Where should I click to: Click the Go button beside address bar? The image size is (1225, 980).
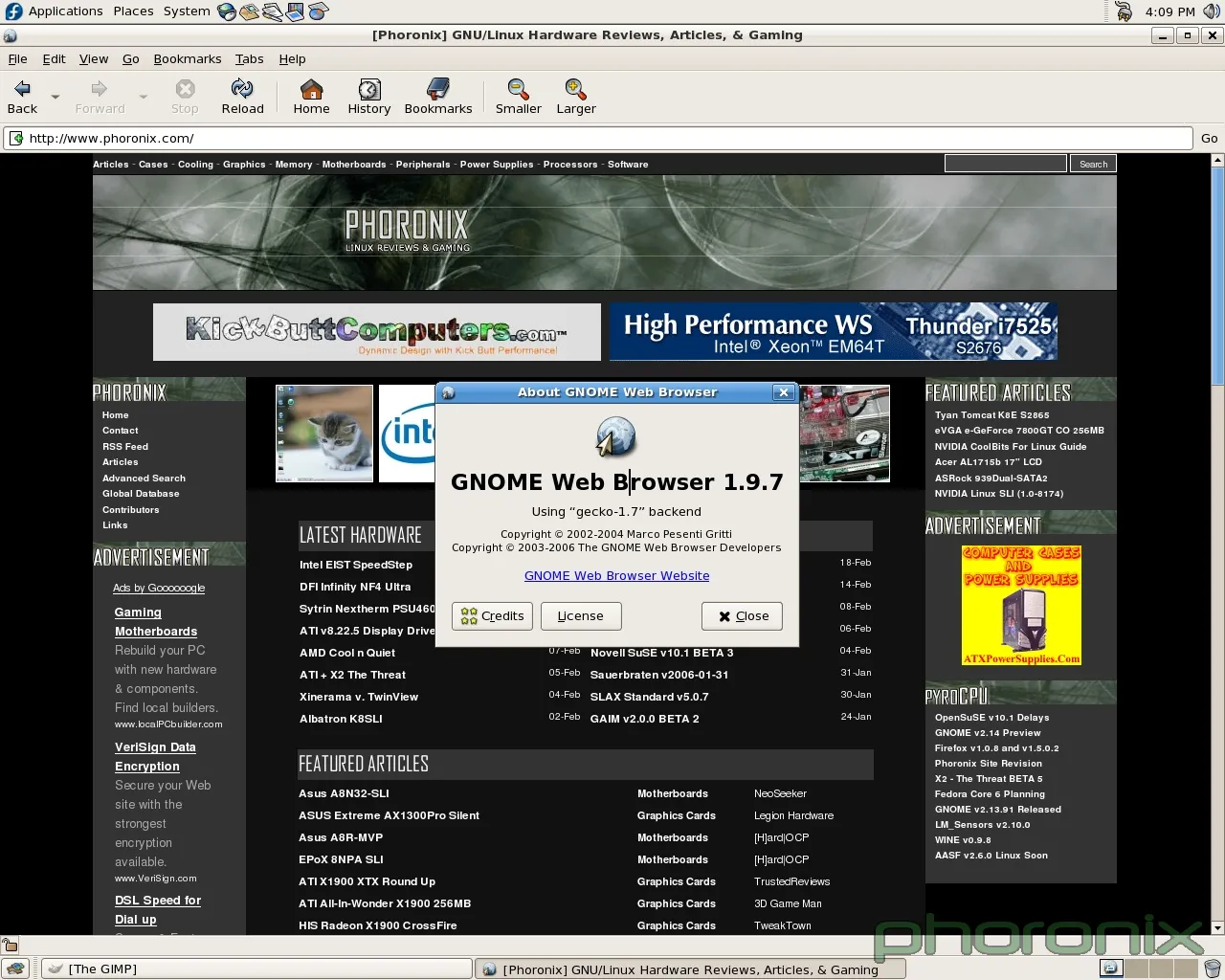click(x=1210, y=138)
